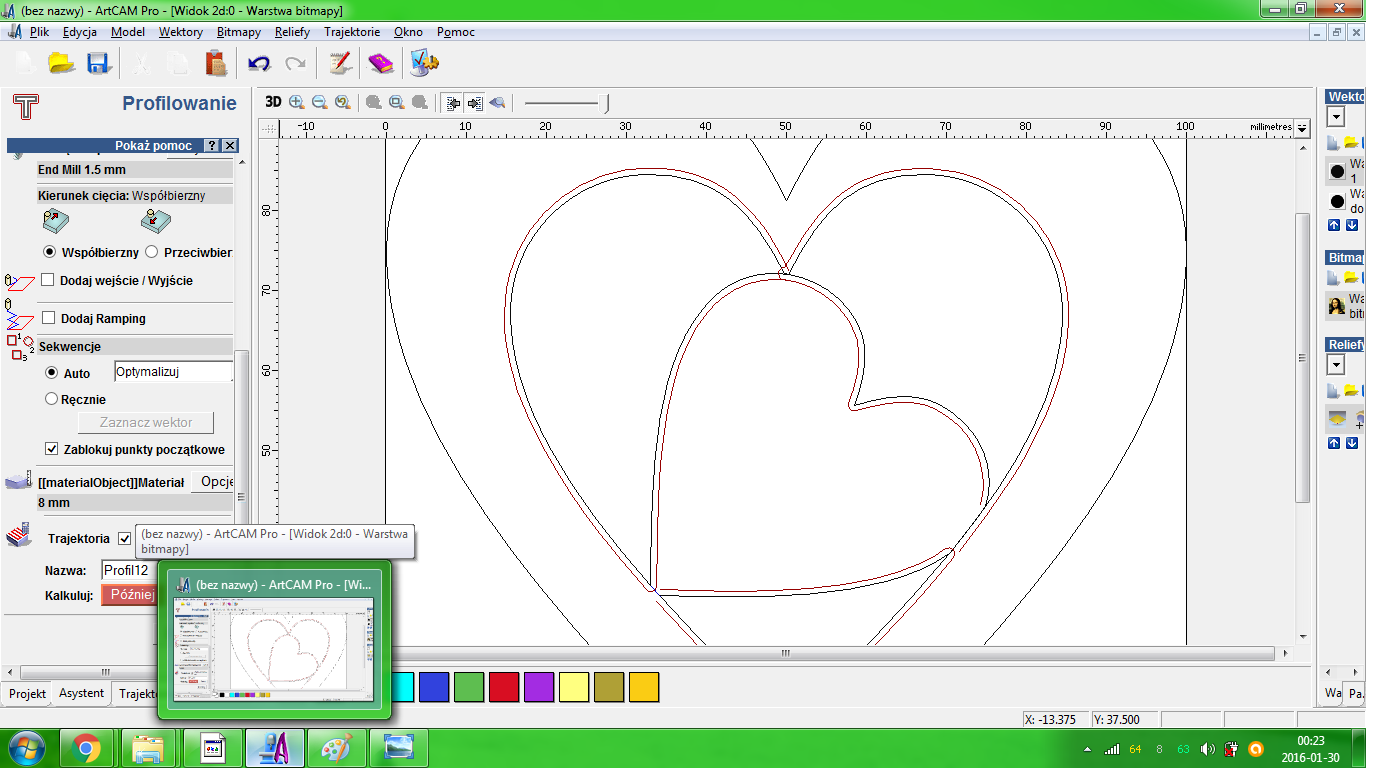The image size is (1389, 768).
Task: Open the purple help book icon
Action: point(381,64)
